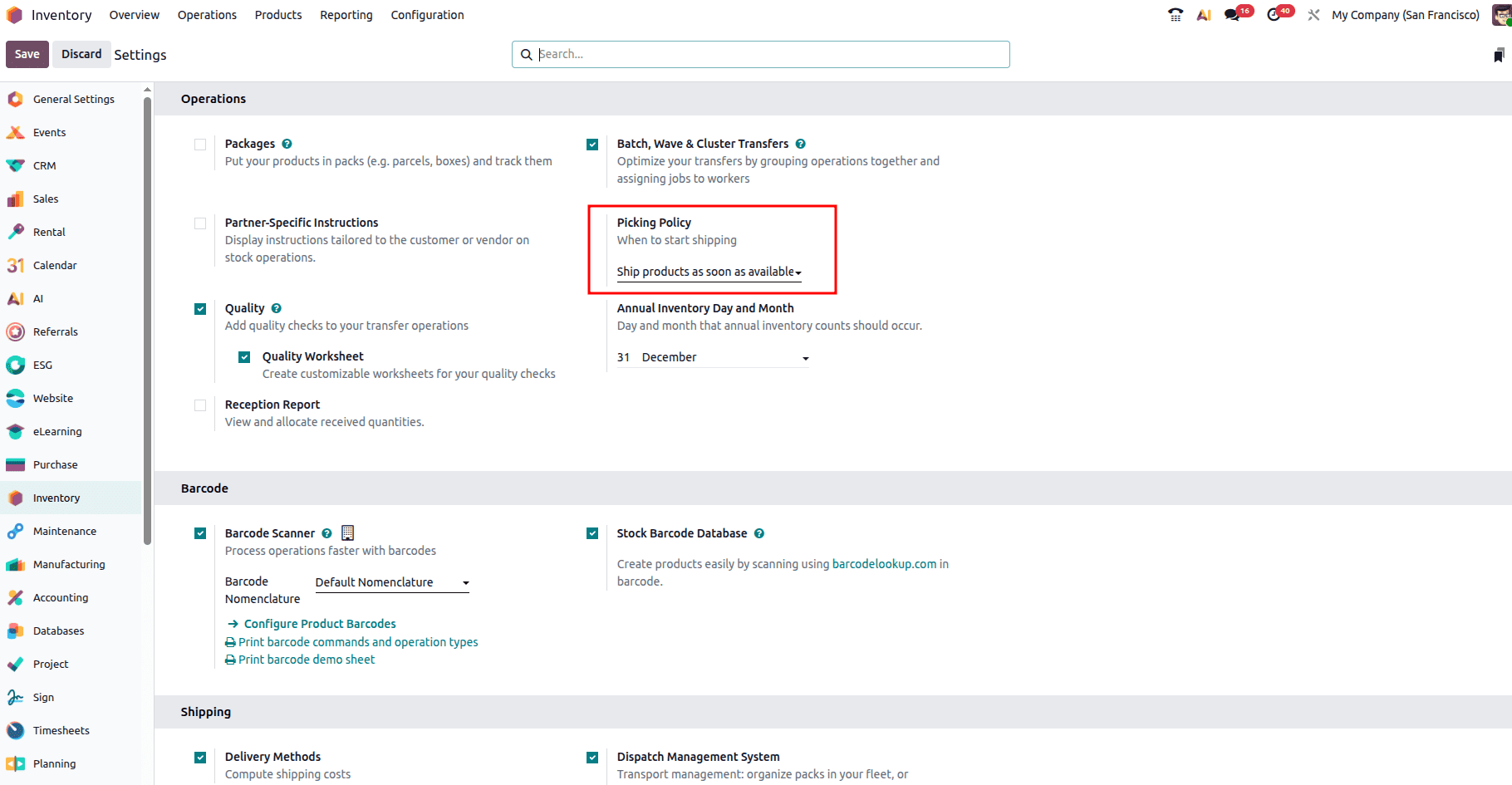Click the Inventory app logo icon
Image resolution: width=1512 pixels, height=785 pixels.
(14, 15)
